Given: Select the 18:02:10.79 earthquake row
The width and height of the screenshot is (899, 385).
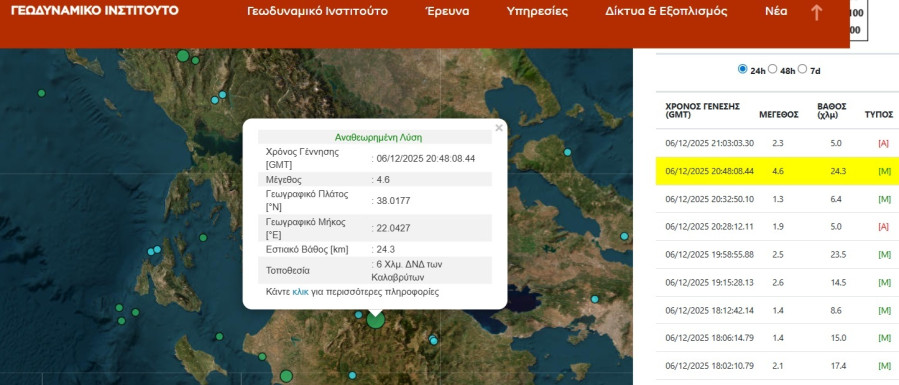Looking at the screenshot, I should click(777, 366).
